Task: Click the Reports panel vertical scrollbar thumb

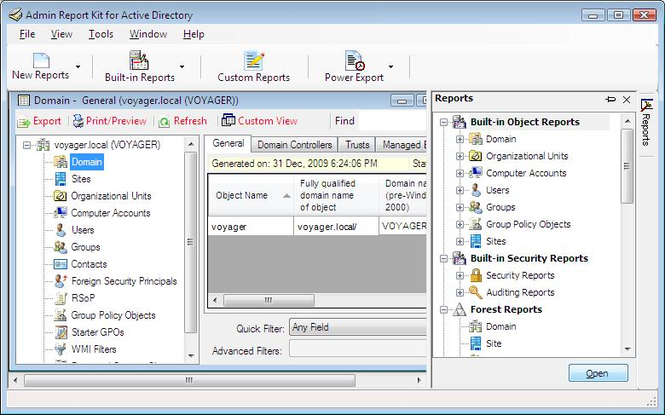Action: coord(627,166)
